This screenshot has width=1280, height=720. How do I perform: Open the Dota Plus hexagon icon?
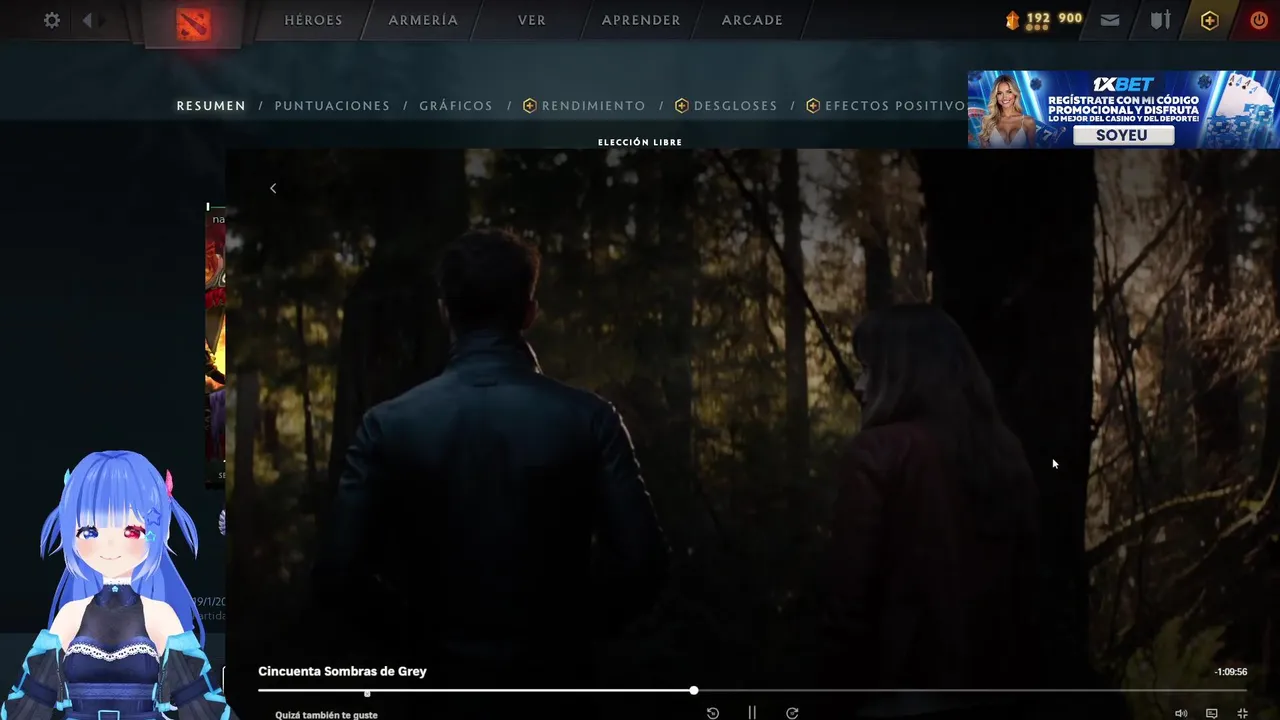[x=1210, y=20]
